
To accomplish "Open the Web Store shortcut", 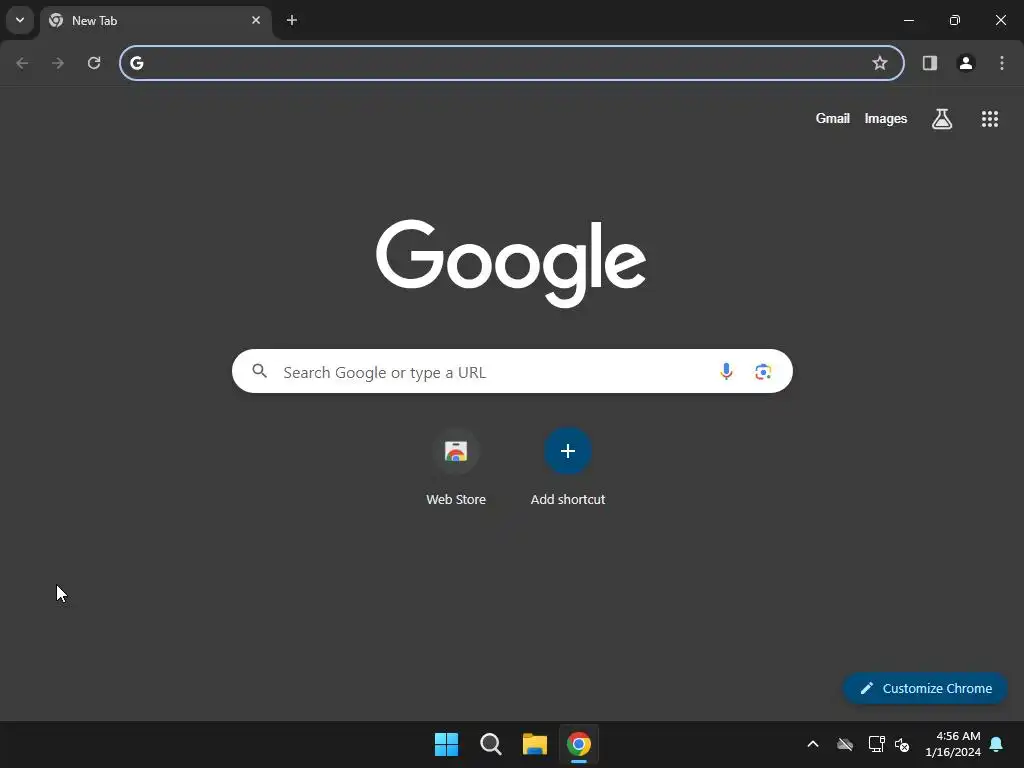I will tap(456, 451).
